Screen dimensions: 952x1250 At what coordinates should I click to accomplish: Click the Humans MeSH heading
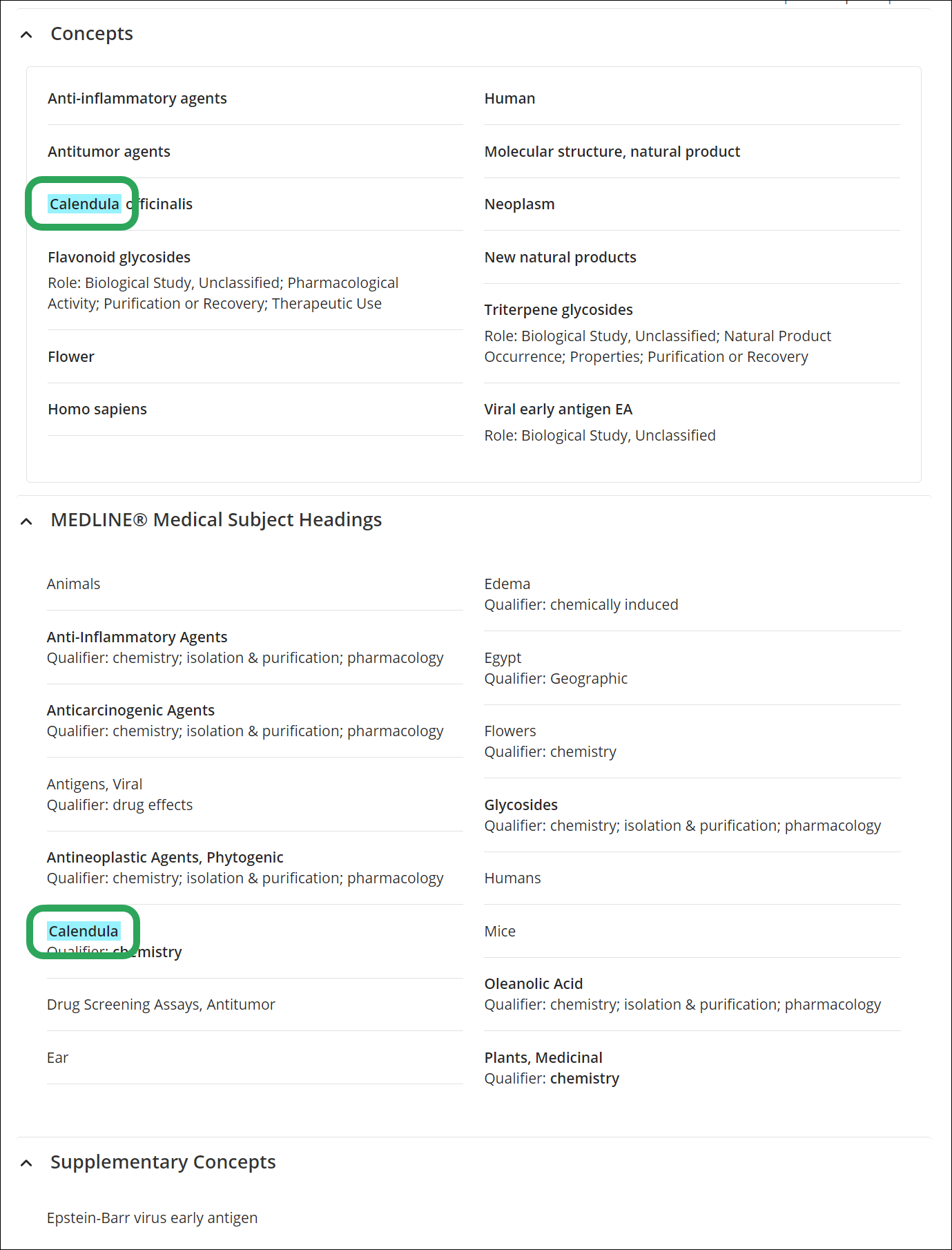[513, 878]
